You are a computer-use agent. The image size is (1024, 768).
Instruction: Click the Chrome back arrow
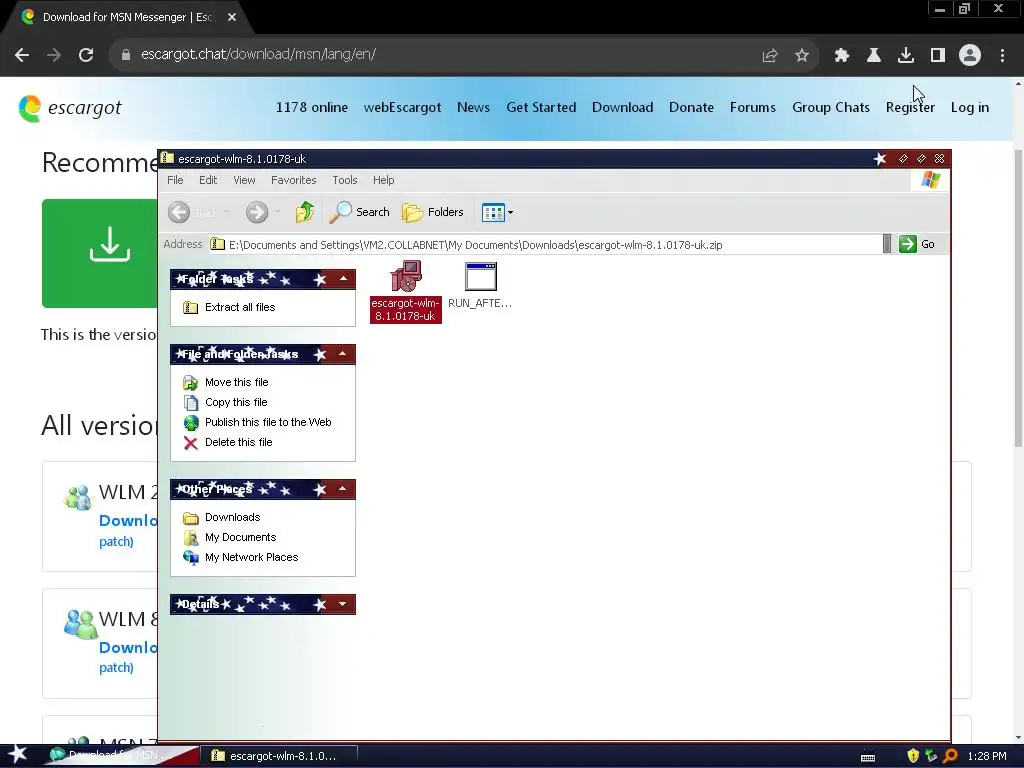[22, 55]
